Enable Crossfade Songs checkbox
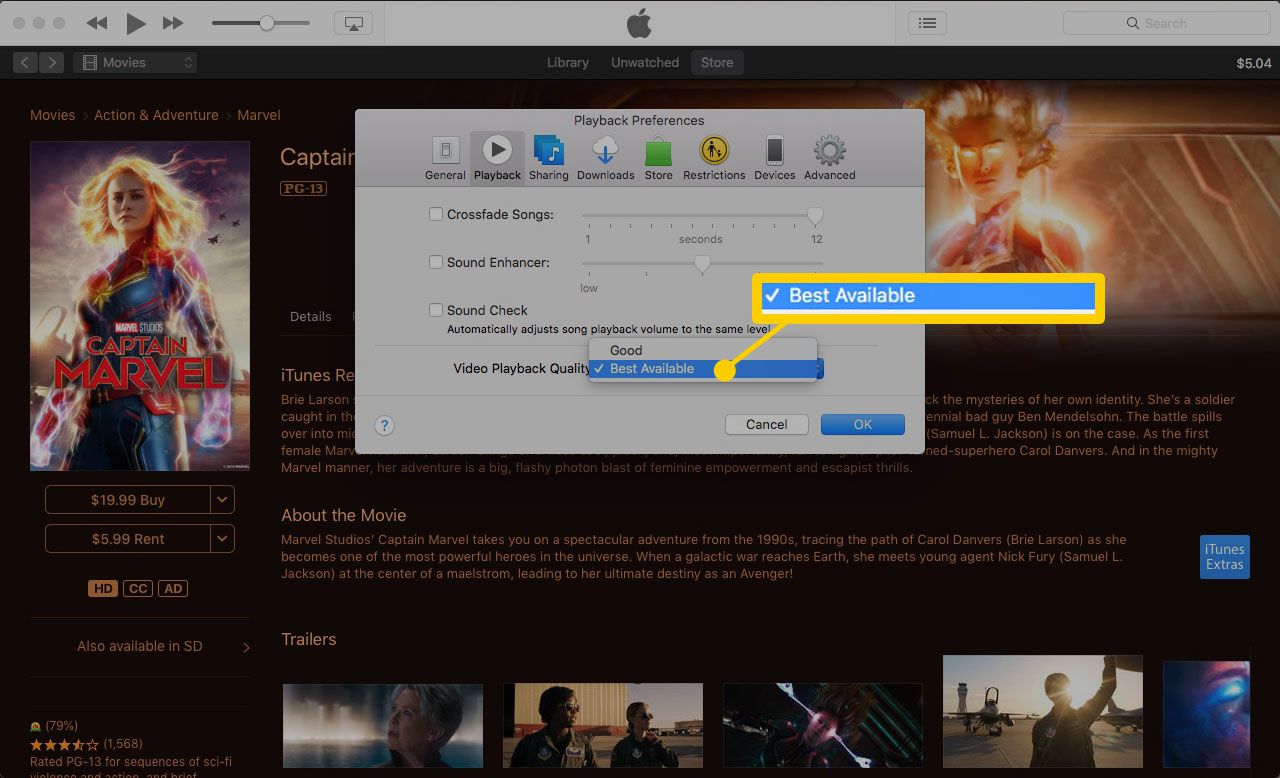The image size is (1280, 778). [x=436, y=214]
